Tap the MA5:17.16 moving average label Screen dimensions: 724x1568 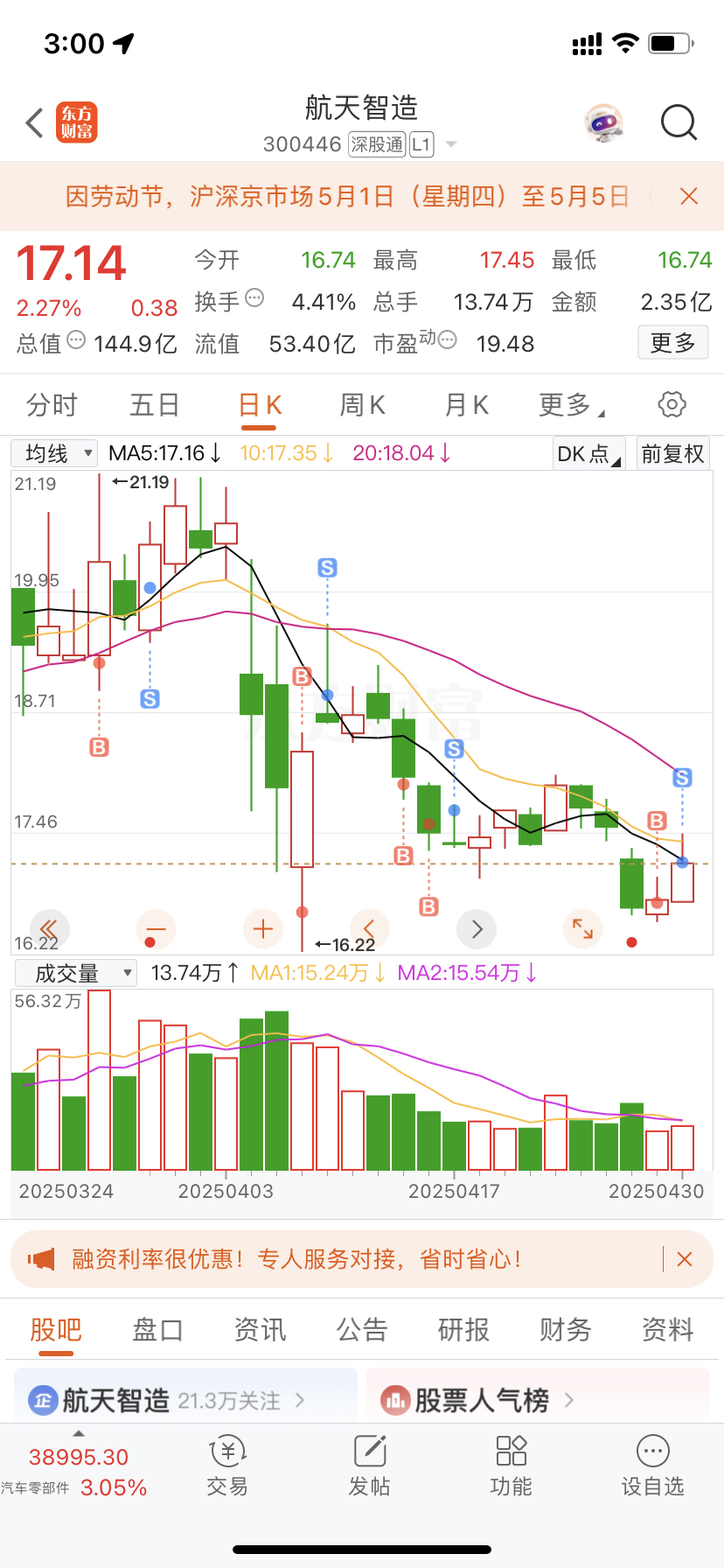164,453
